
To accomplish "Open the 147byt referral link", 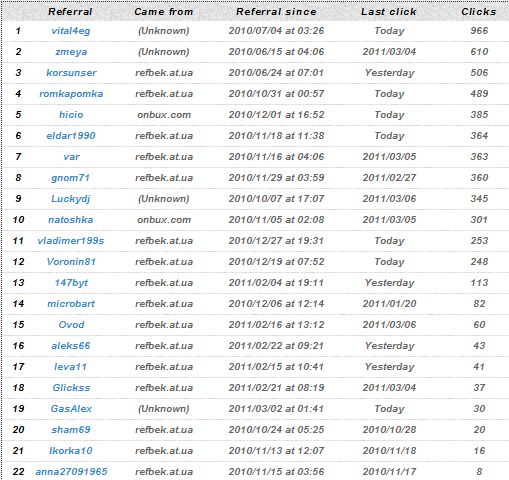I will point(71,283).
